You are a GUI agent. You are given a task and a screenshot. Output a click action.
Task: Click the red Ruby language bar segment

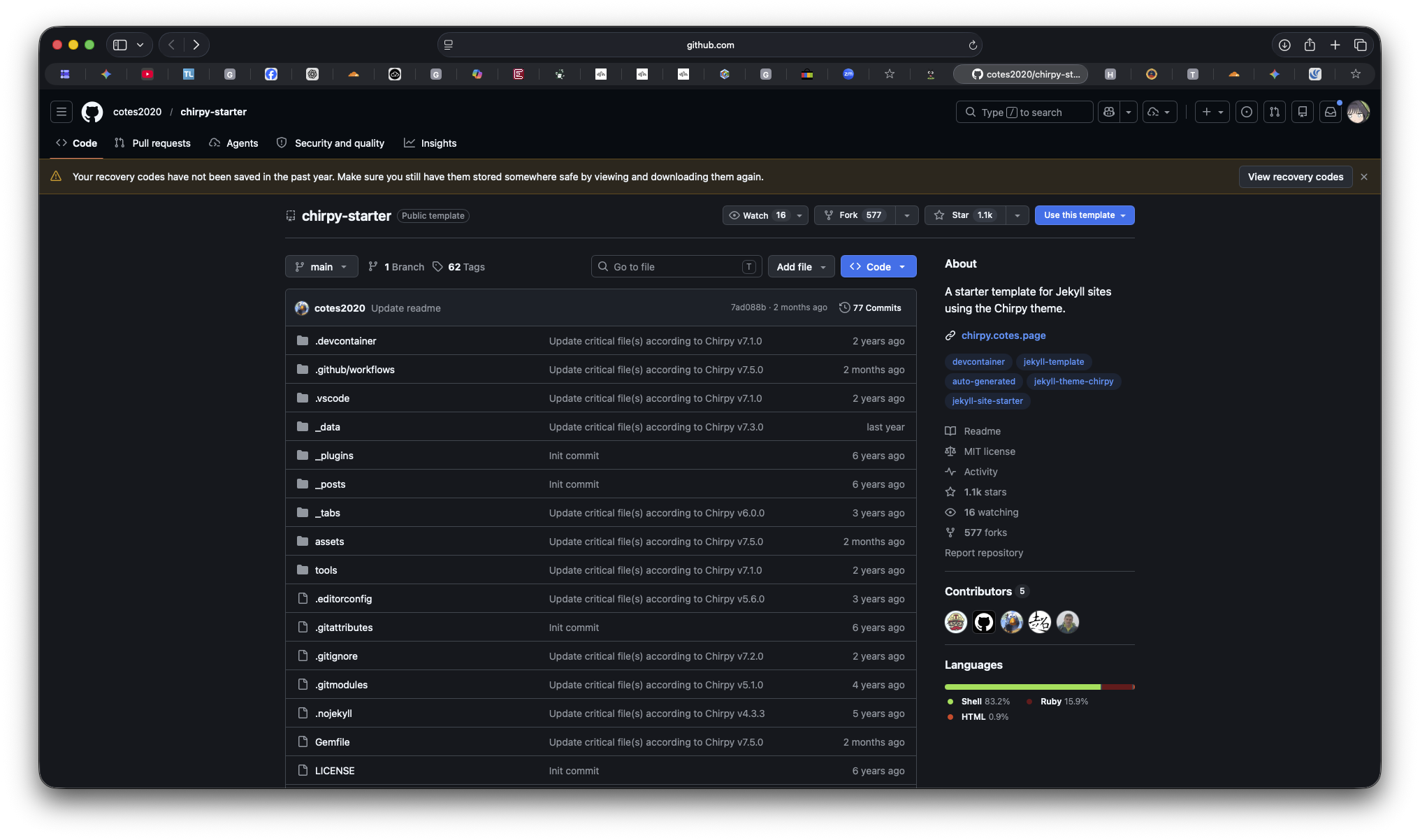[1117, 687]
